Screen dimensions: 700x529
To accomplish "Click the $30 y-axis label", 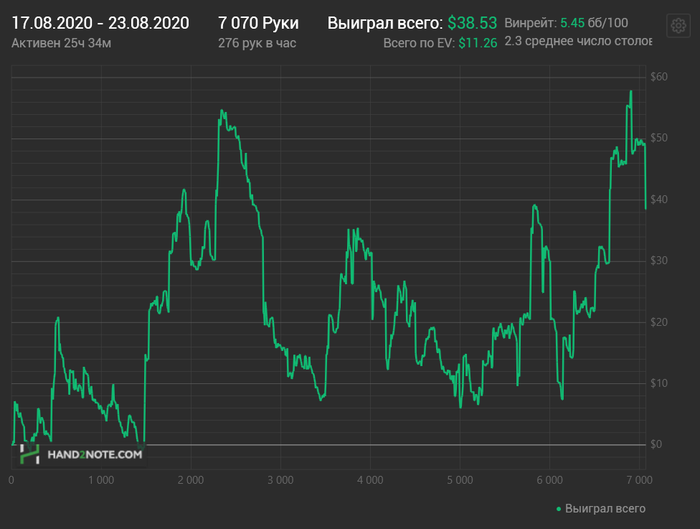I will [659, 261].
